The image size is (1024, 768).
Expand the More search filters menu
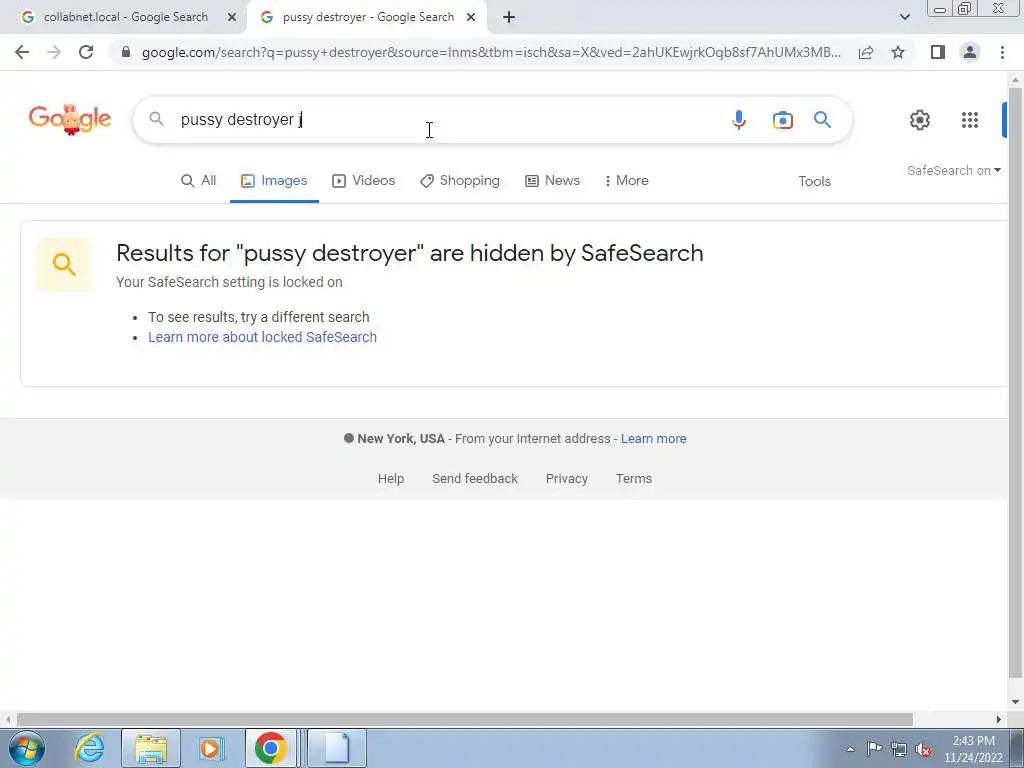tap(626, 181)
